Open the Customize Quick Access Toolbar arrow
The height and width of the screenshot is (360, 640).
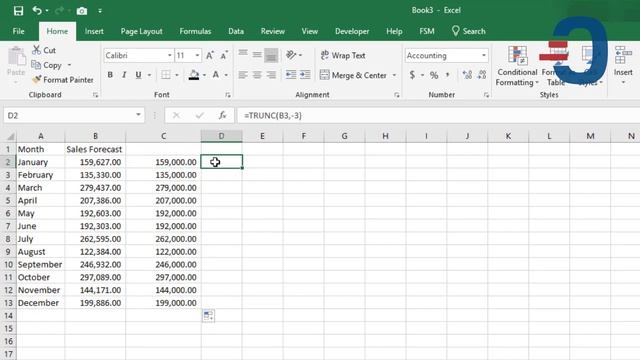coord(100,11)
